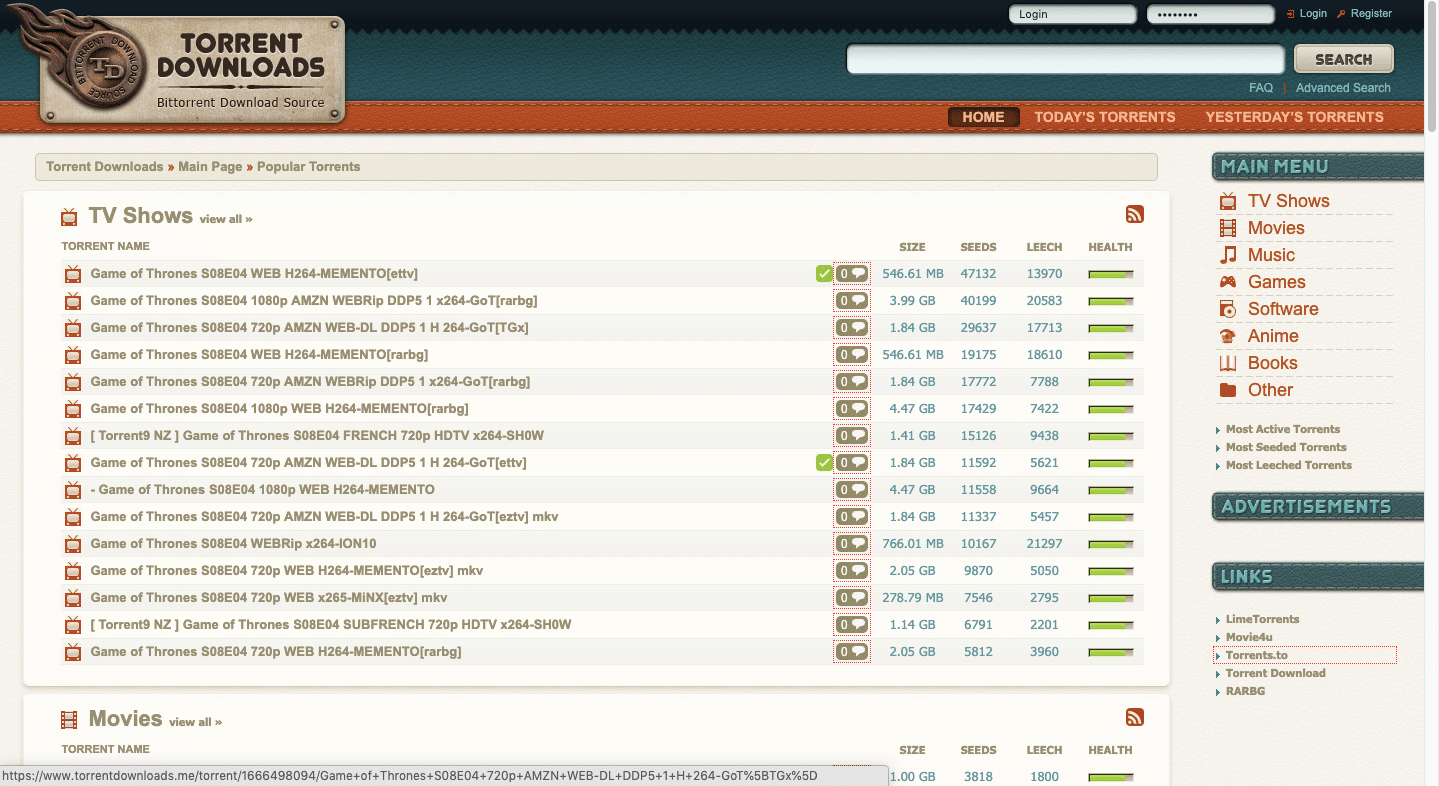Open comments bubble for WEBRip x264-ION10 row
This screenshot has height=786, width=1439.
click(852, 543)
